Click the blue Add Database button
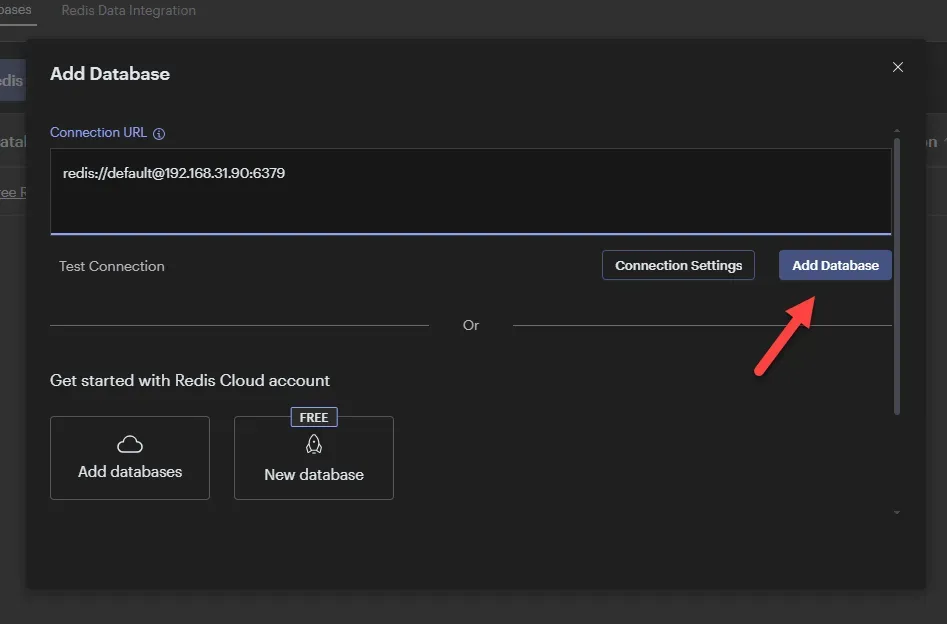The height and width of the screenshot is (624, 947). [x=835, y=265]
